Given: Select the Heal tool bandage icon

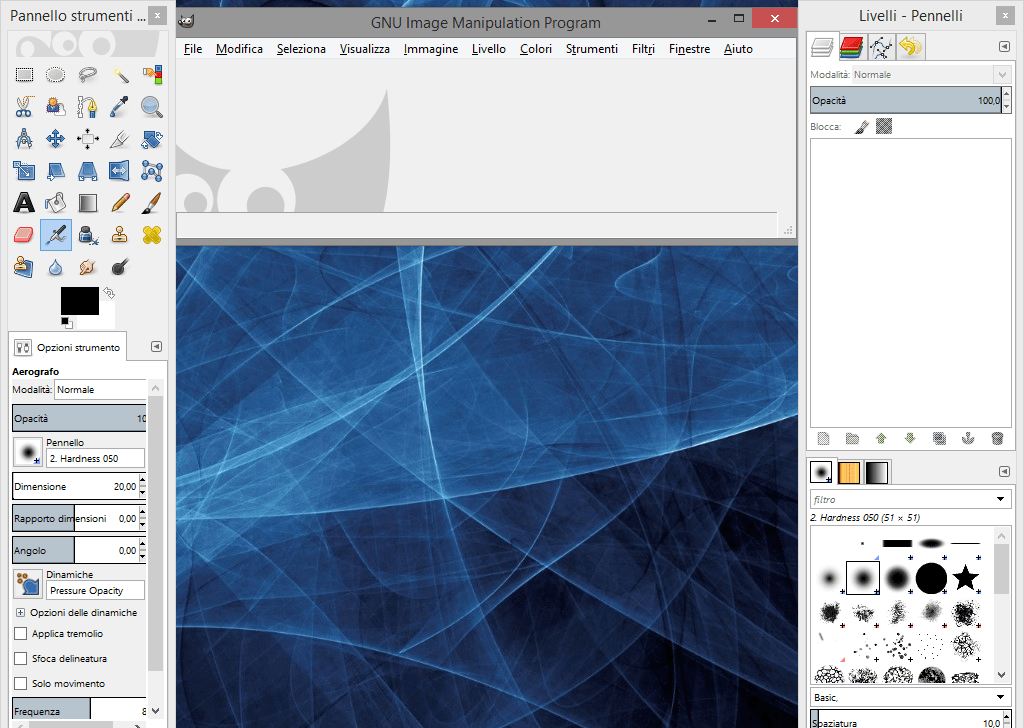Looking at the screenshot, I should click(x=151, y=235).
